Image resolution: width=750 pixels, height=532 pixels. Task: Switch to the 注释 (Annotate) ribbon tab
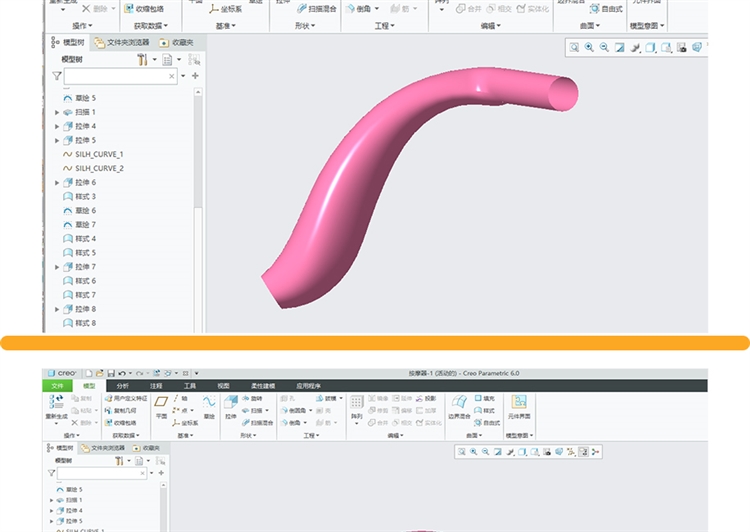pyautogui.click(x=156, y=386)
